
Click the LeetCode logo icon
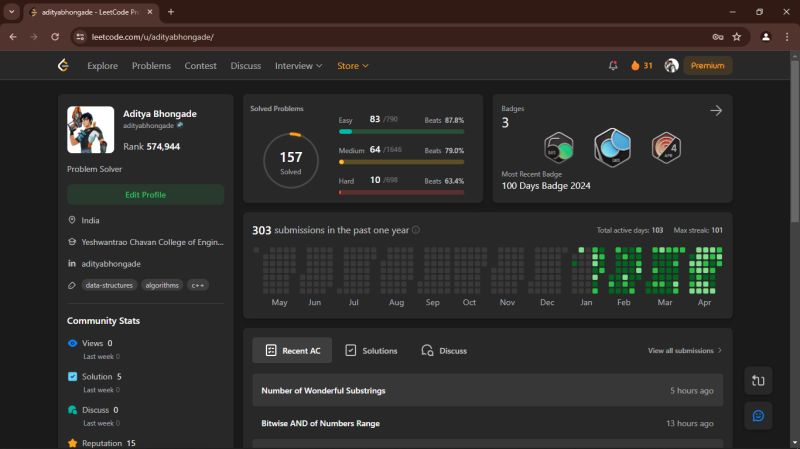(x=63, y=65)
